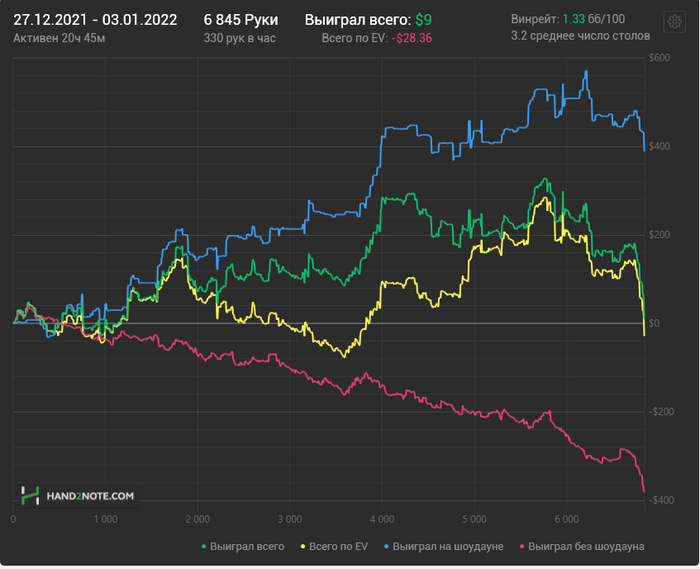The height and width of the screenshot is (569, 700).
Task: Click the $200 y-axis label
Action: 659,234
